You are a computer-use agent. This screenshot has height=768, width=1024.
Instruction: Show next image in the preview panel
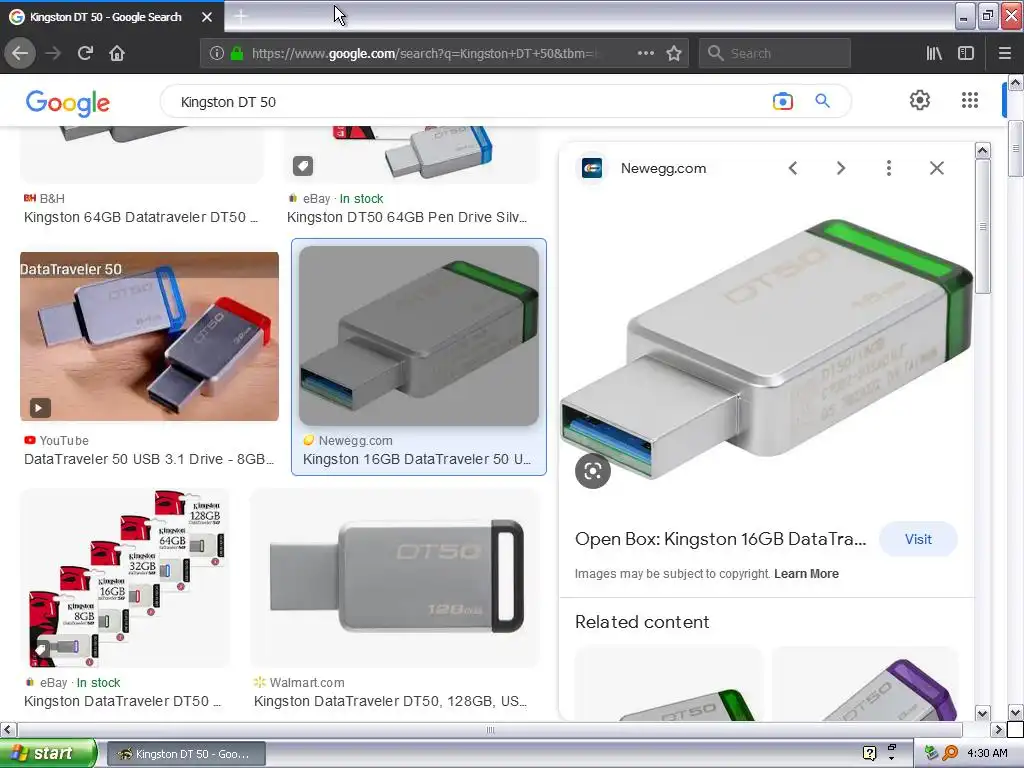840,168
